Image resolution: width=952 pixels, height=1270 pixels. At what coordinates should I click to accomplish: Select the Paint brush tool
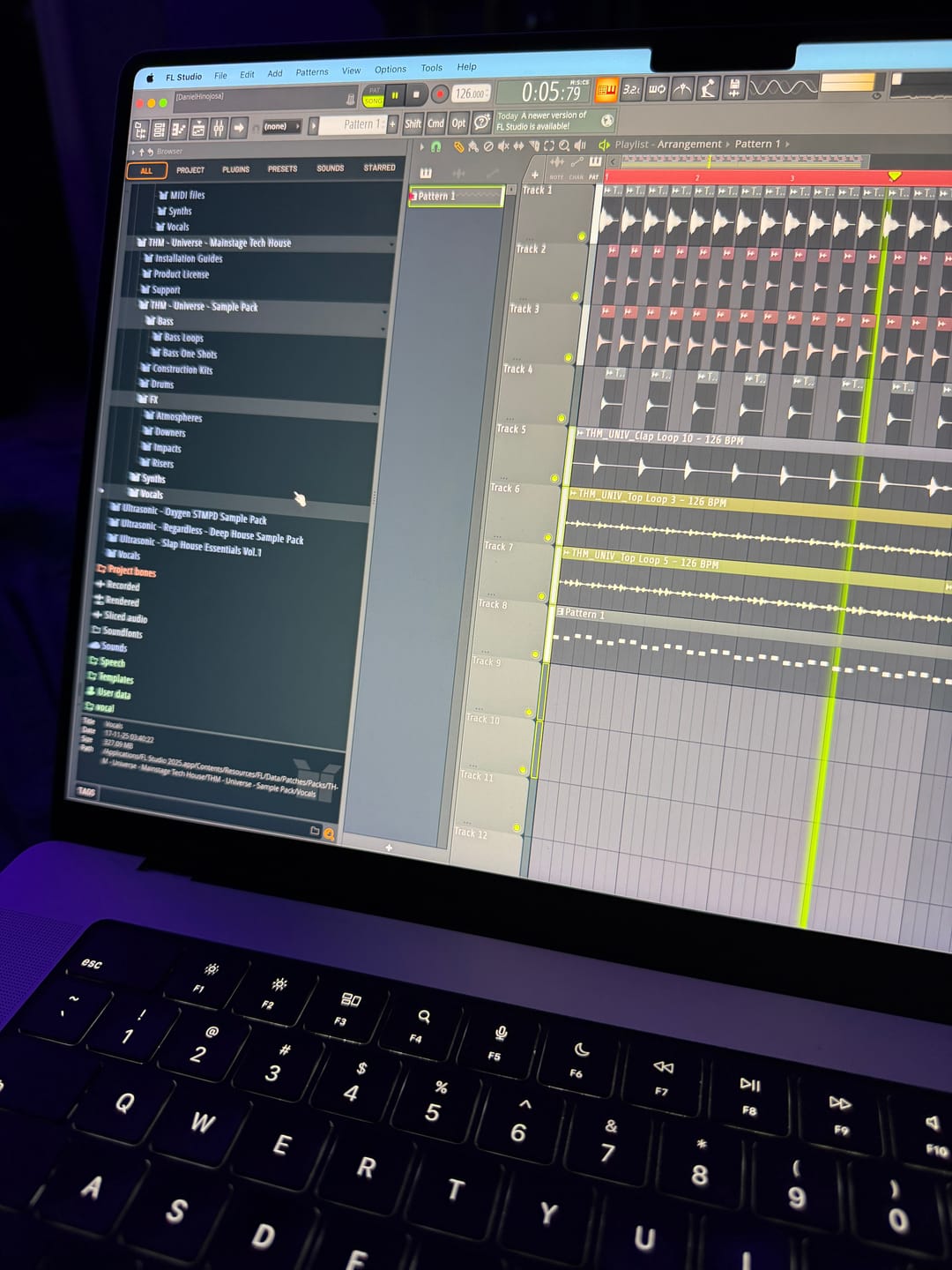point(473,146)
